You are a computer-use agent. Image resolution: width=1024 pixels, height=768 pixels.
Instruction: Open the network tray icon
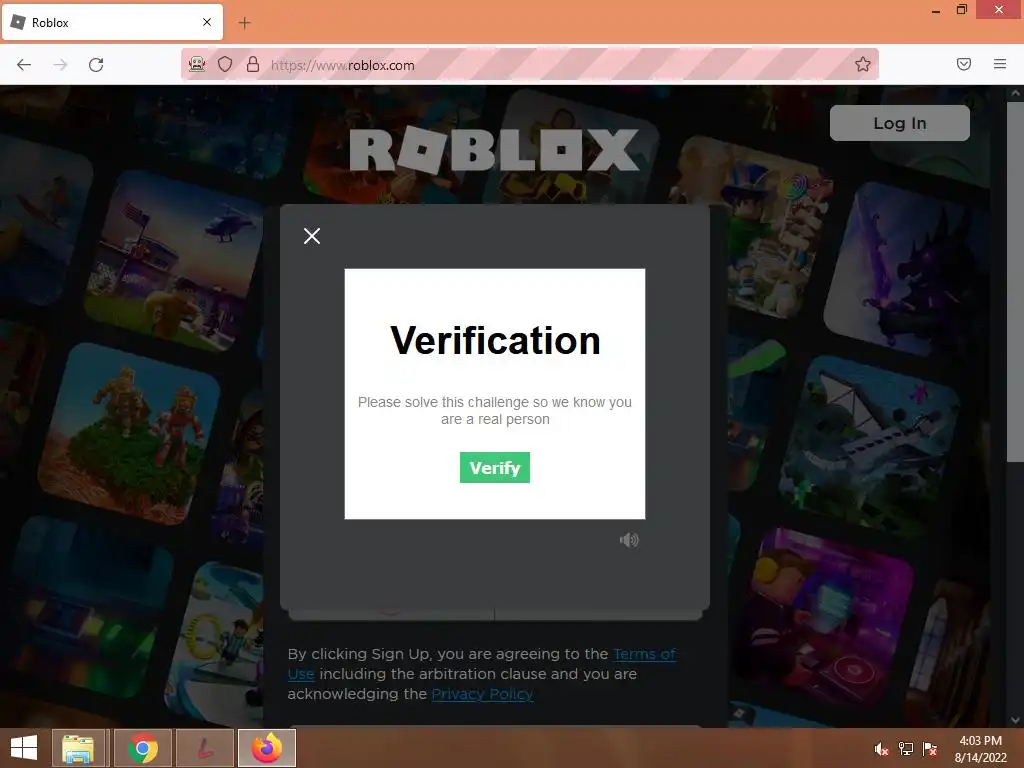(x=905, y=749)
